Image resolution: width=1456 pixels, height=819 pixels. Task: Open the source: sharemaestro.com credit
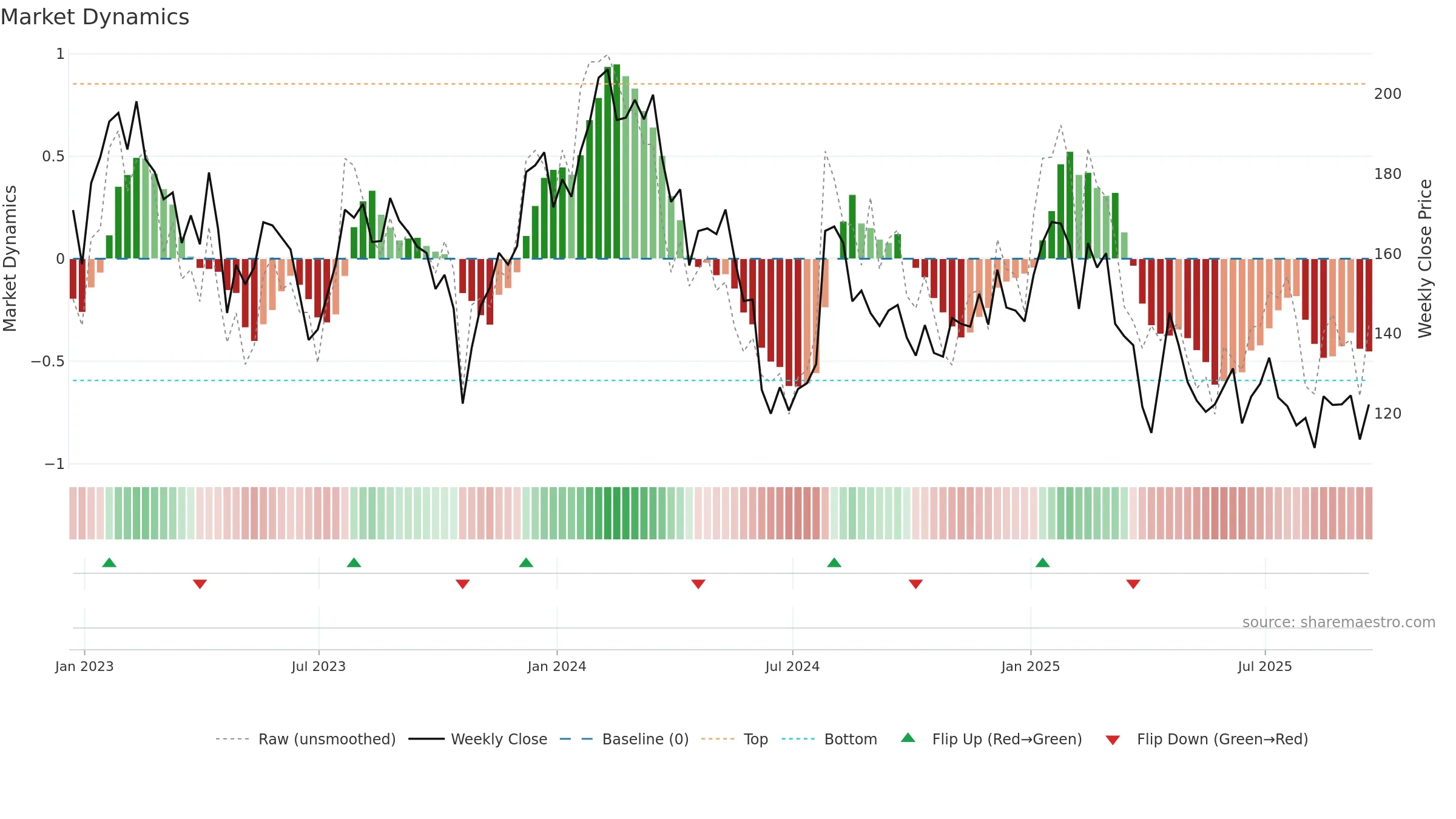1339,622
